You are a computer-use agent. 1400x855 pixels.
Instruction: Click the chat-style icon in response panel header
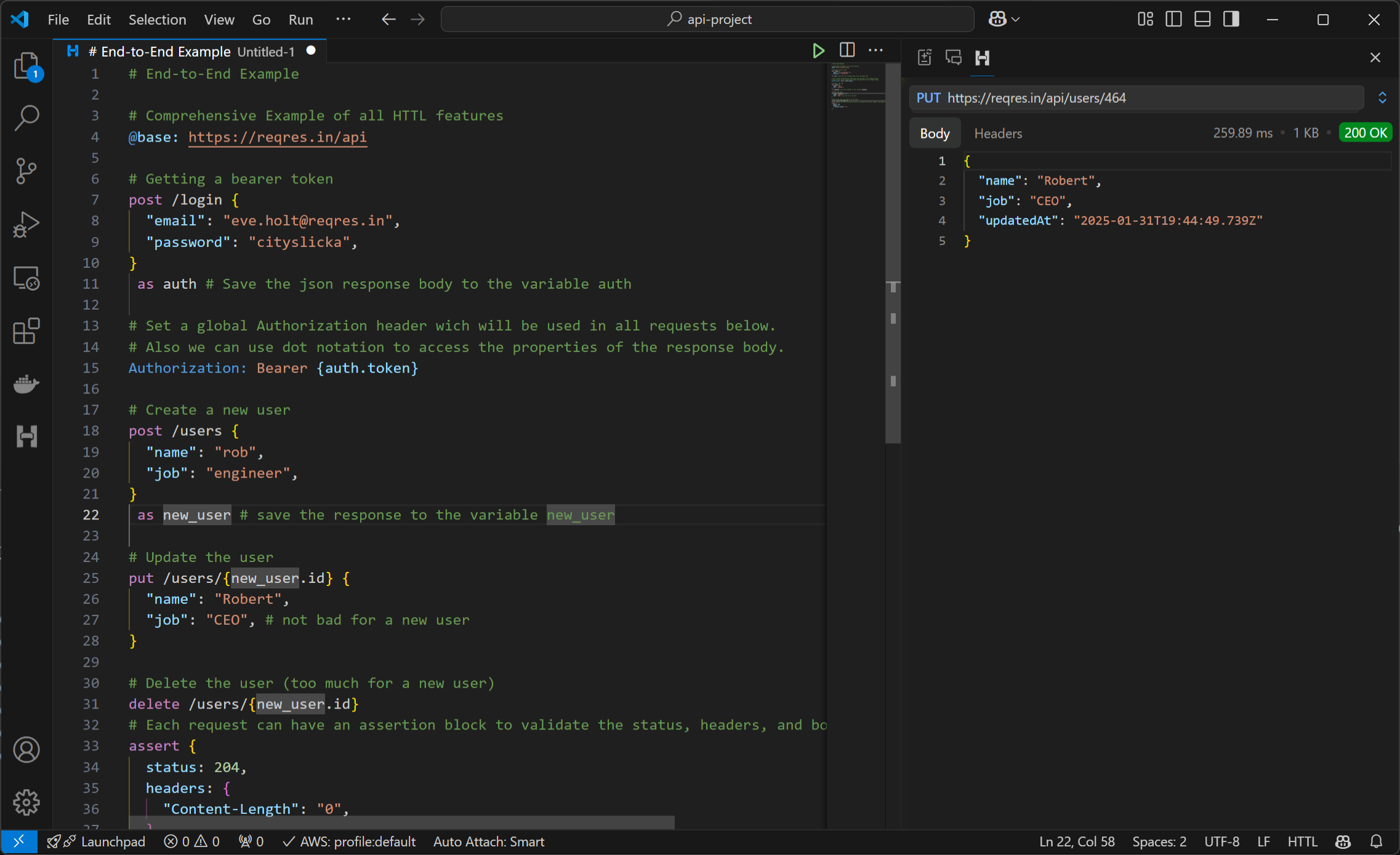click(x=954, y=57)
